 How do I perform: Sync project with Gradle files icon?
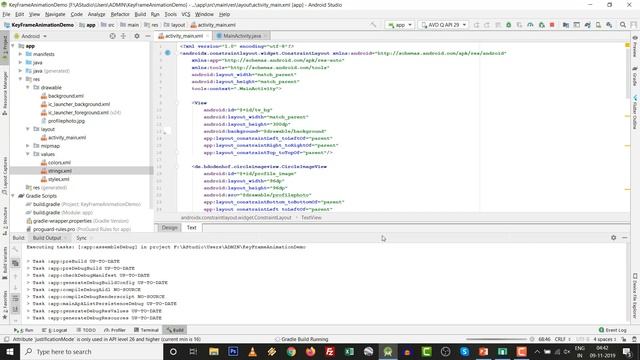[587, 25]
